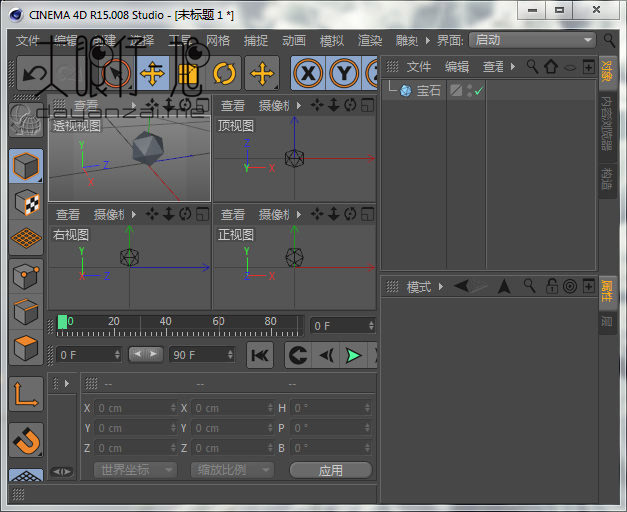The height and width of the screenshot is (512, 627).
Task: Toggle the 宝石 visibility dots
Action: [469, 91]
